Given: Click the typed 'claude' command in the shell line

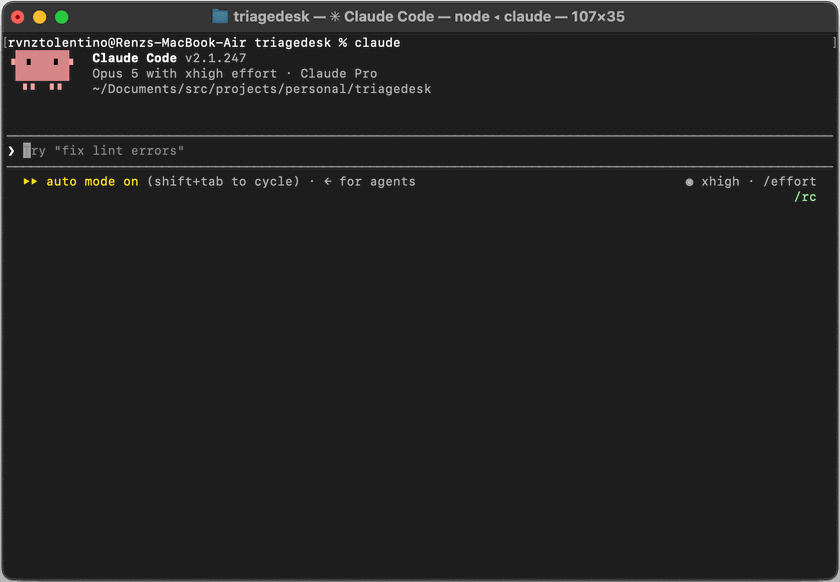Looking at the screenshot, I should point(377,43).
